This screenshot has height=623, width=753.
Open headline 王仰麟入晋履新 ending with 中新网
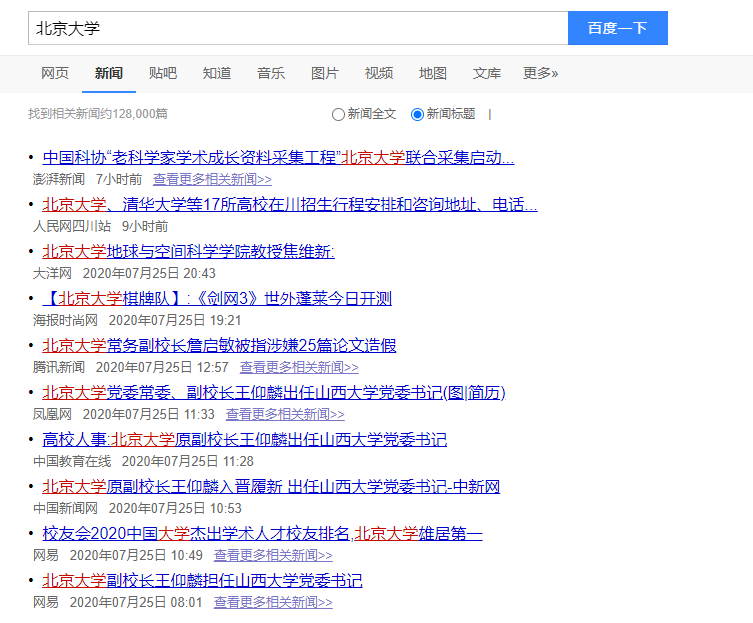click(x=271, y=487)
